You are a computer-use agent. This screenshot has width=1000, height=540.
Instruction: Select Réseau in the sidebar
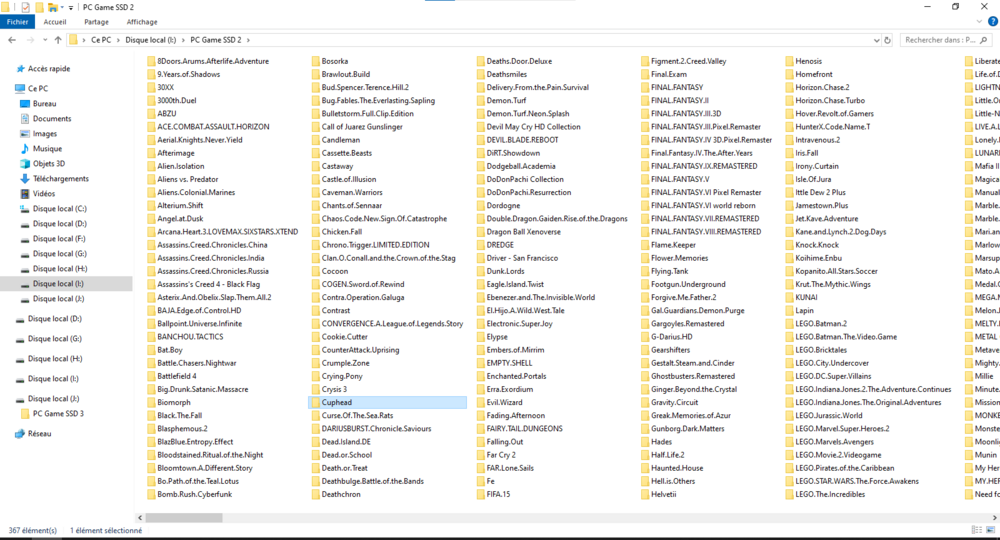(x=39, y=434)
